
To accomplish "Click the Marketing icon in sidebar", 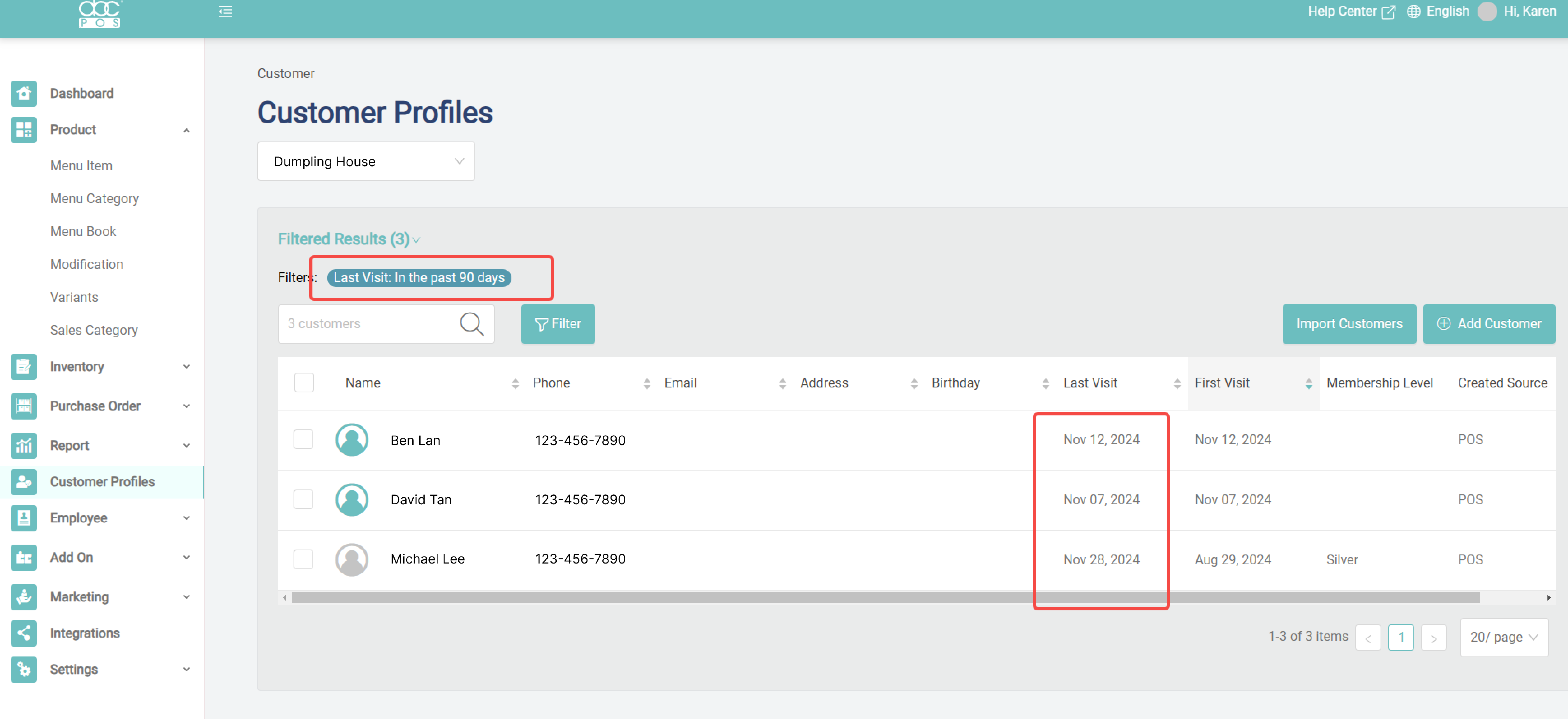I will (24, 597).
